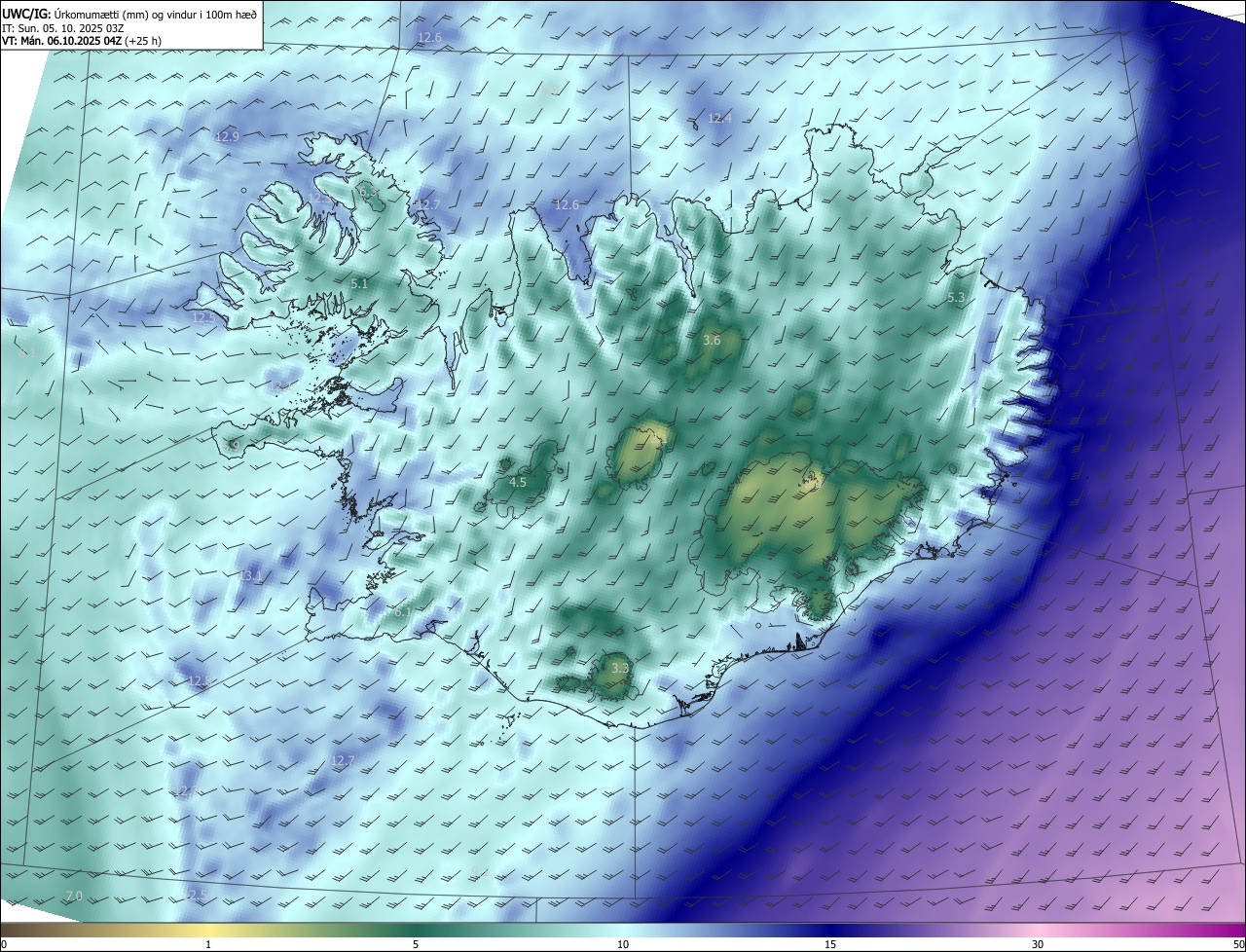This screenshot has width=1246, height=952.
Task: Click the 'VT: Mán. 06.10.2025 04Z' line
Action: (80, 42)
